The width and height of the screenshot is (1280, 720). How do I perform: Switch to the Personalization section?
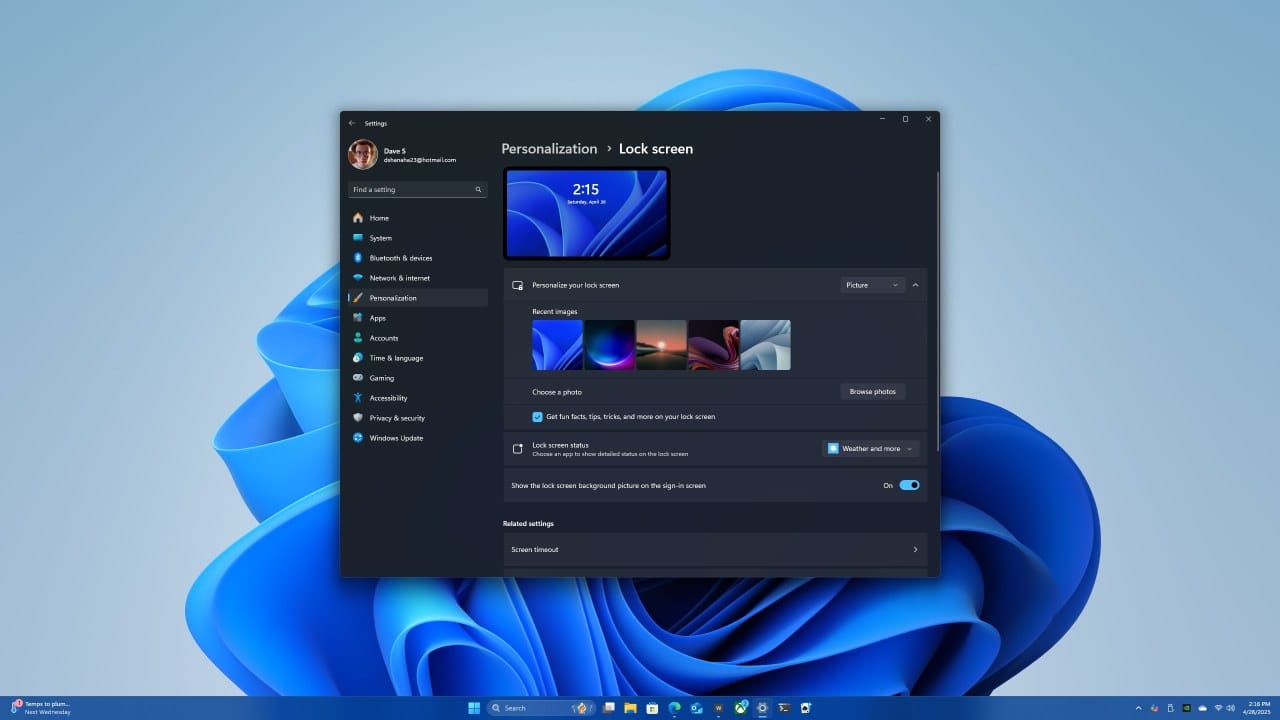(393, 298)
